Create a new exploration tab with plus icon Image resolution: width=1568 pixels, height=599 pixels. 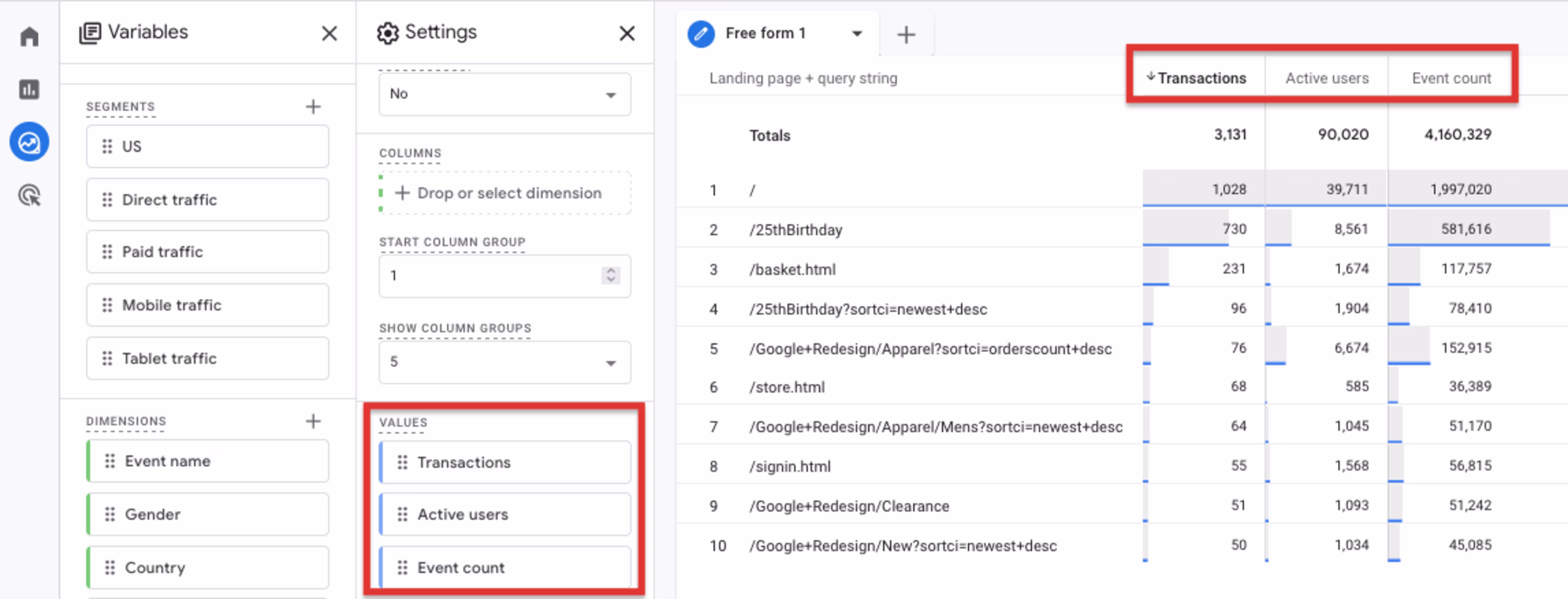(906, 34)
